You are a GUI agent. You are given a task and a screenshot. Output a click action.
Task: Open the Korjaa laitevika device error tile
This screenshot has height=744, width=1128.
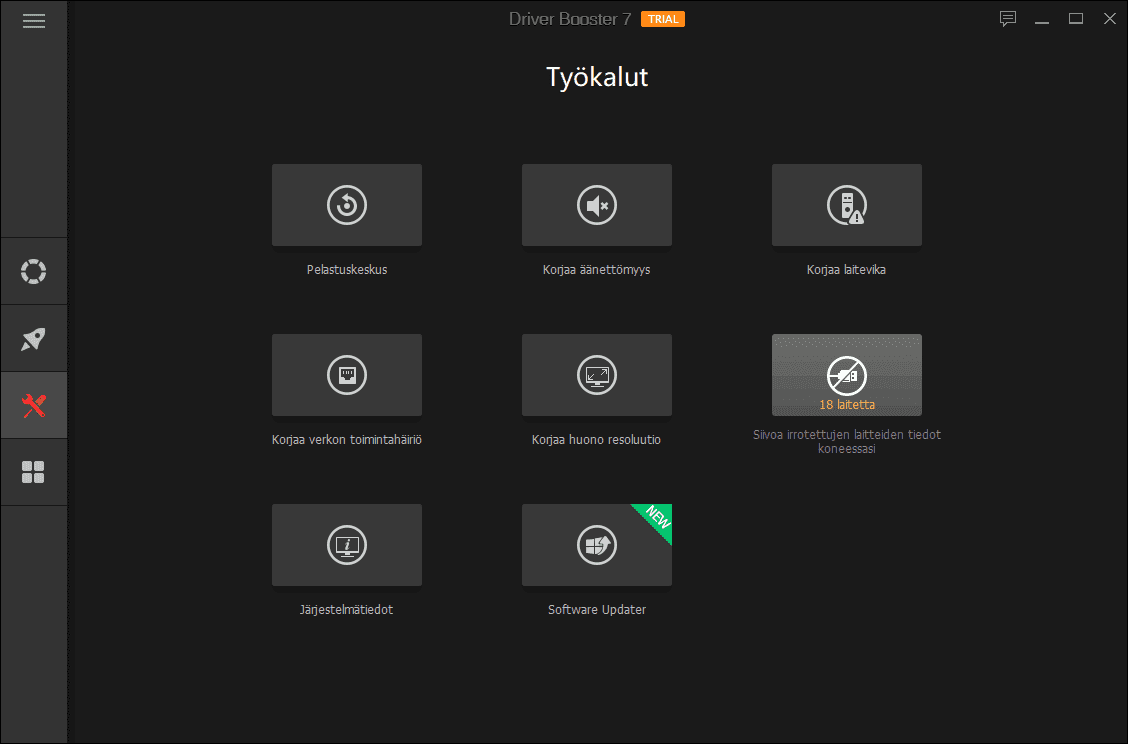click(847, 205)
